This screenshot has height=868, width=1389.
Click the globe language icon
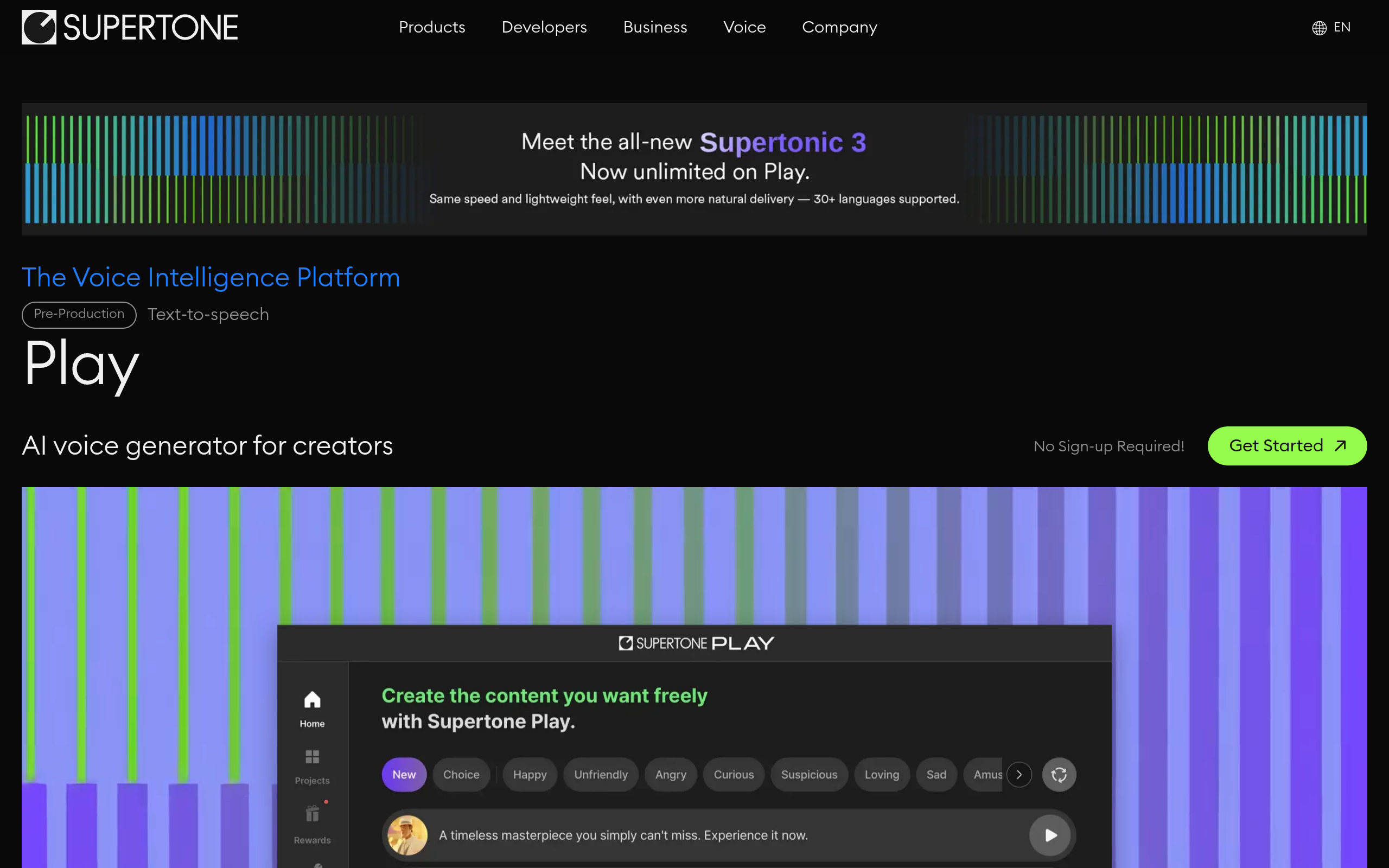coord(1319,28)
